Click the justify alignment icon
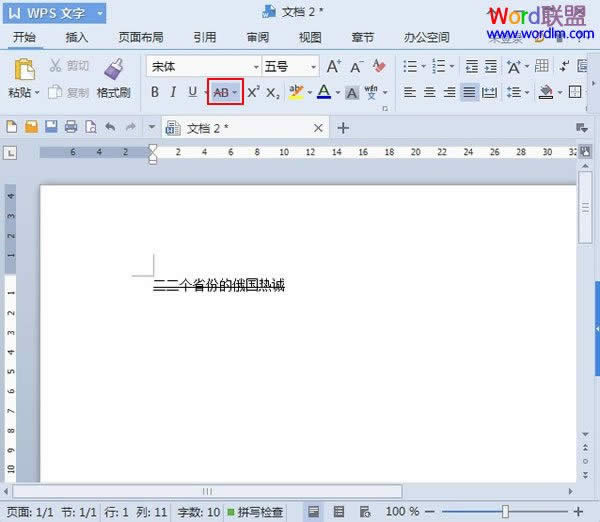 pos(470,92)
